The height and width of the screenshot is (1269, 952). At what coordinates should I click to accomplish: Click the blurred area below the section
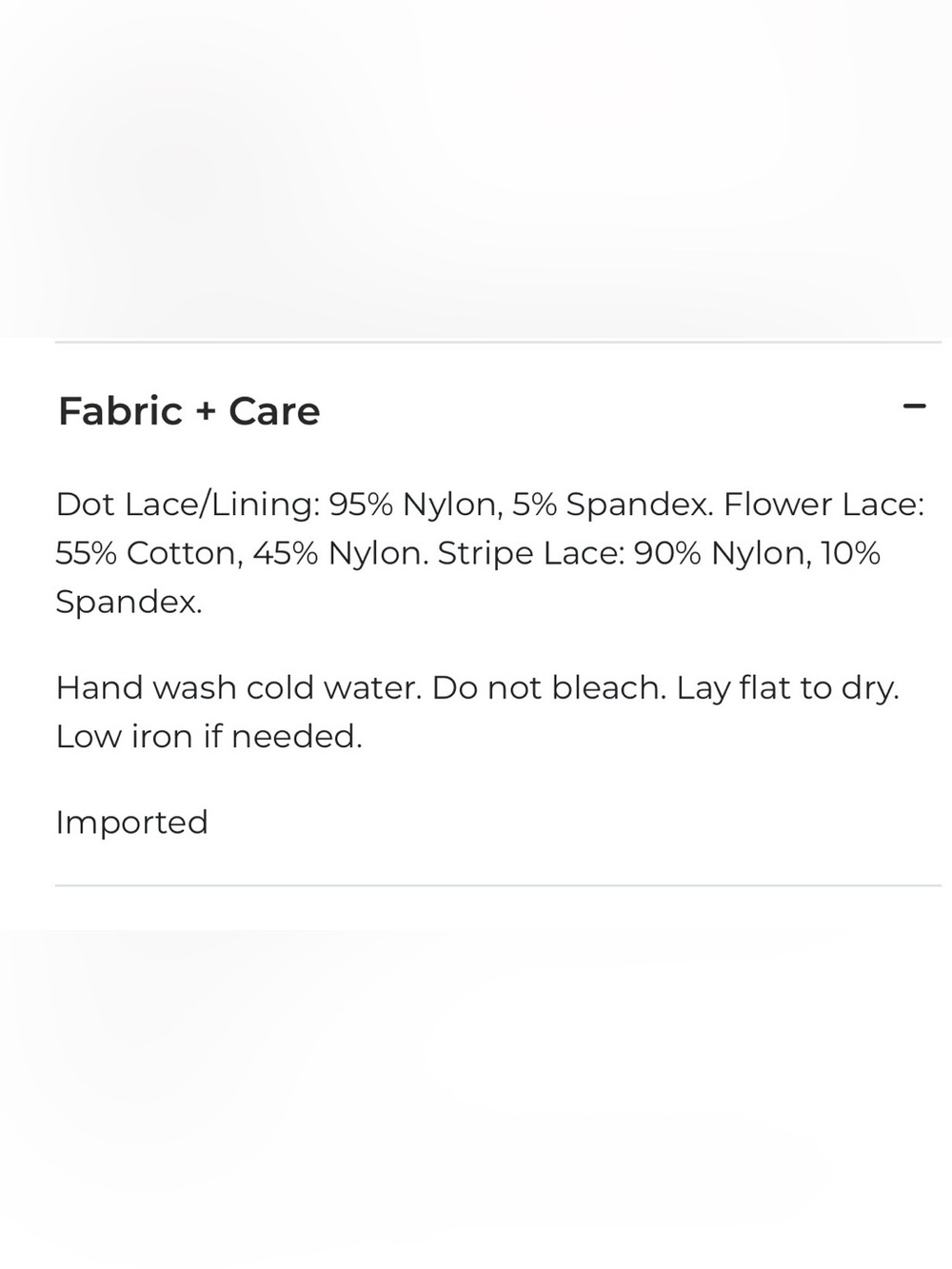pos(476,1100)
